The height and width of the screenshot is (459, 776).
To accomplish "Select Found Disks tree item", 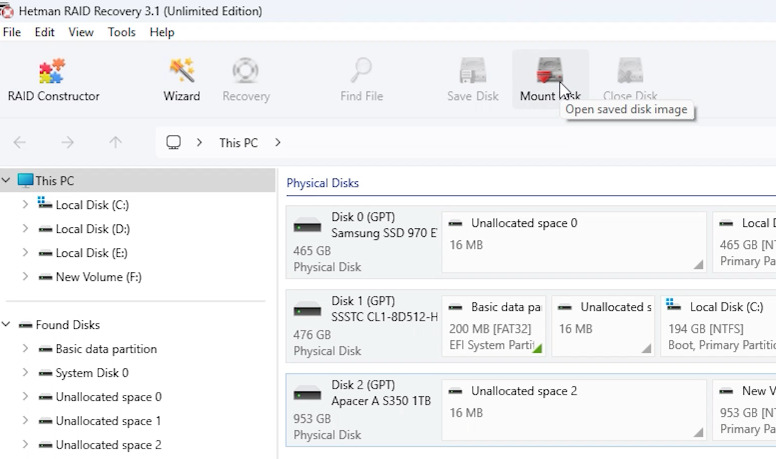I will pos(67,325).
